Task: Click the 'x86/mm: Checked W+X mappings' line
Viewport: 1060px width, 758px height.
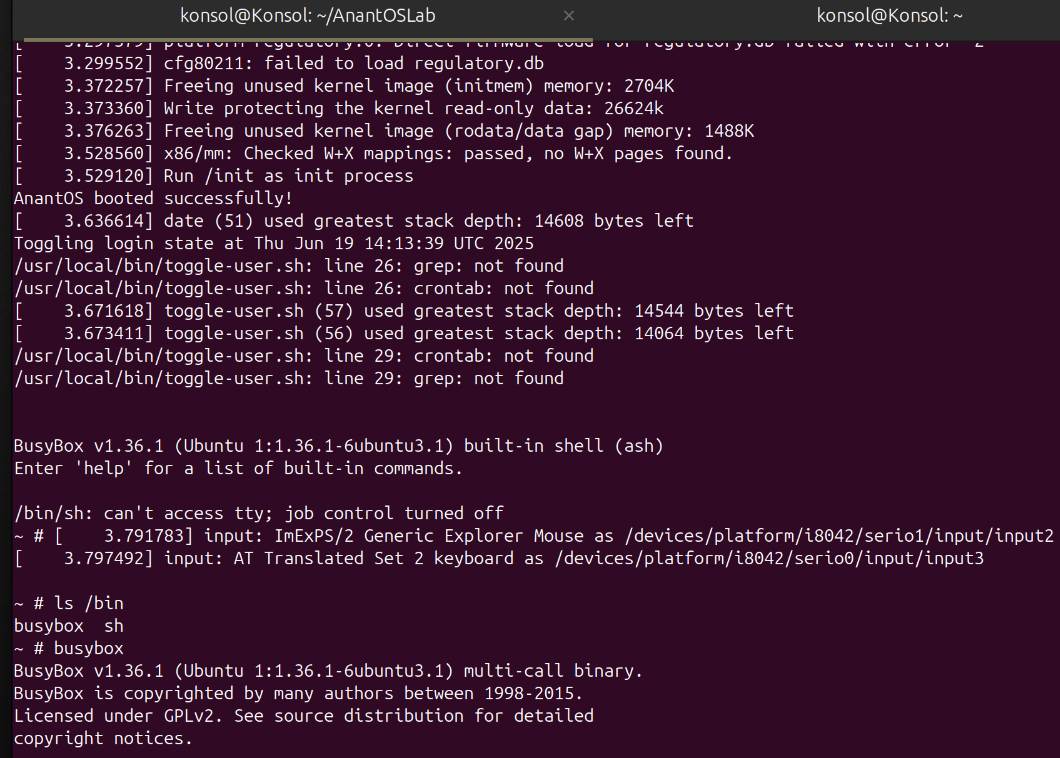Action: click(x=373, y=153)
